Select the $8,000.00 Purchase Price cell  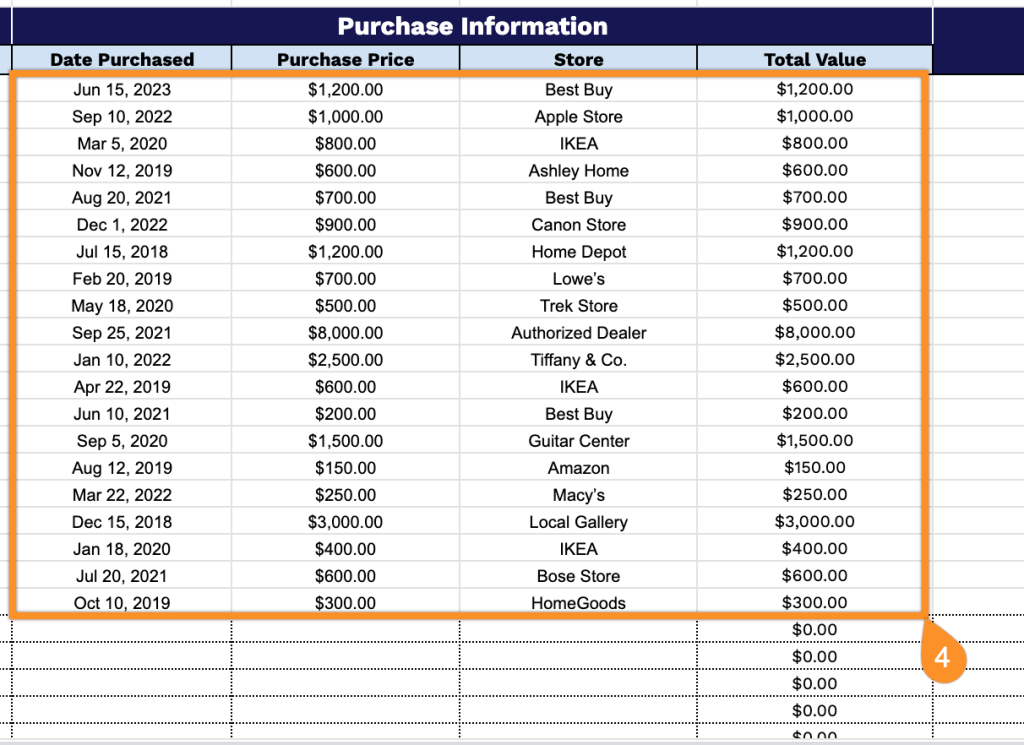(345, 333)
